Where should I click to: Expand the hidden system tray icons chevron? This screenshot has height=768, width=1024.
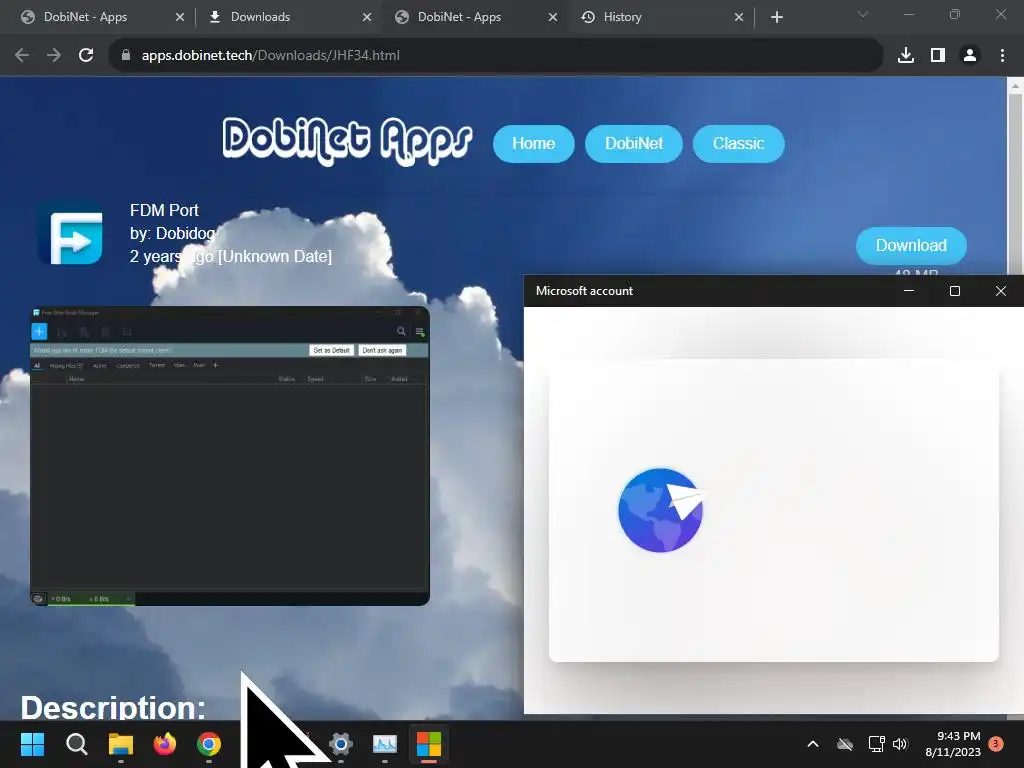tap(813, 744)
